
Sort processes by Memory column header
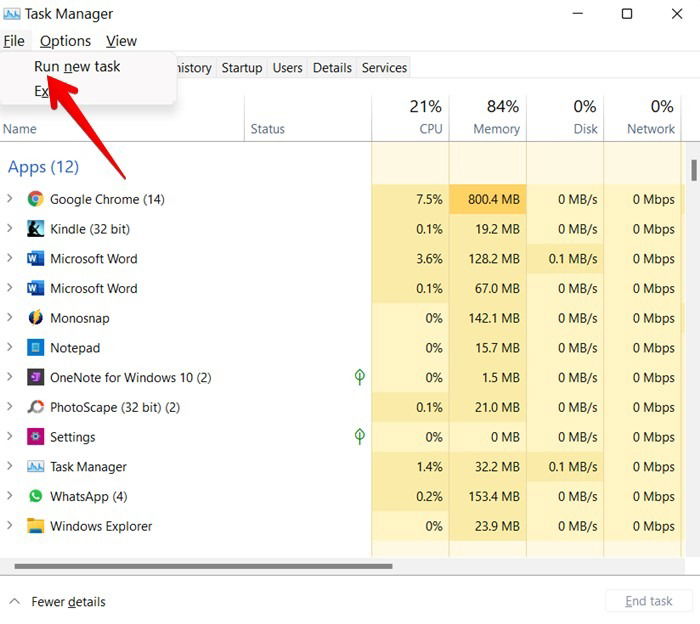click(x=488, y=119)
